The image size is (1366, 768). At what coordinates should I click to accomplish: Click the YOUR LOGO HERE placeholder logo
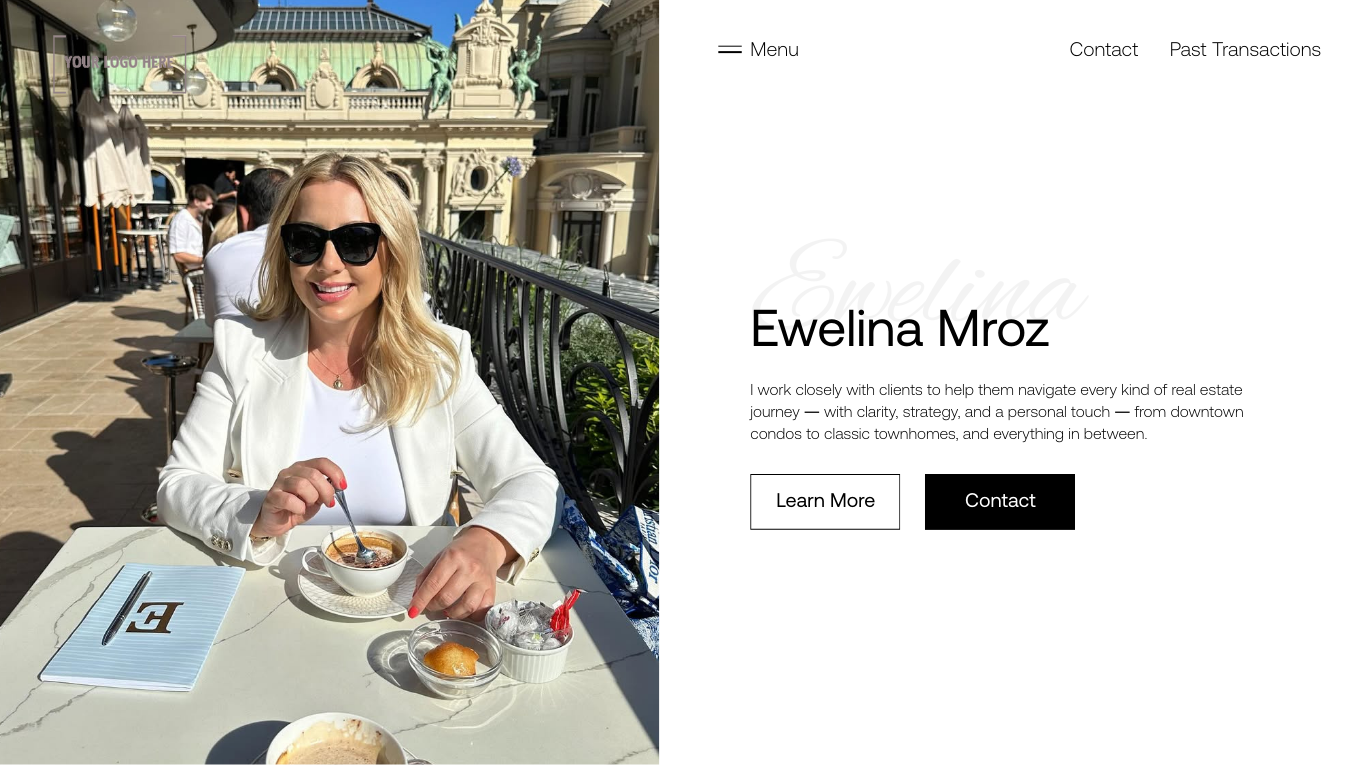[118, 62]
